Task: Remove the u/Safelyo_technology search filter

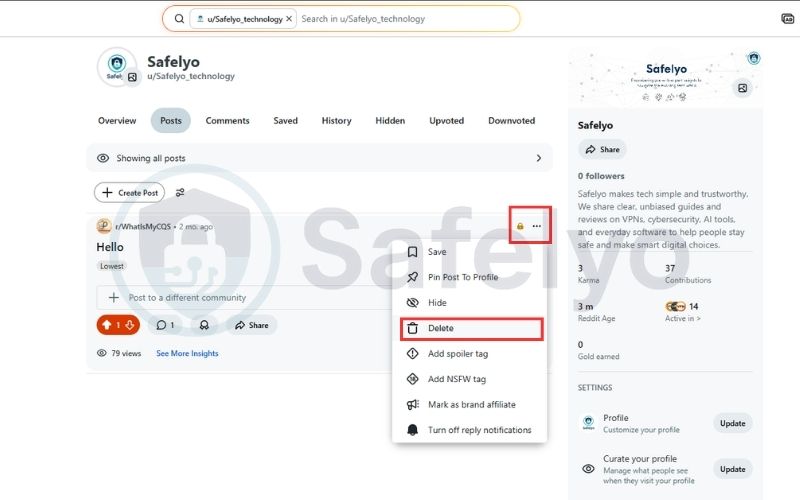Action: [289, 19]
